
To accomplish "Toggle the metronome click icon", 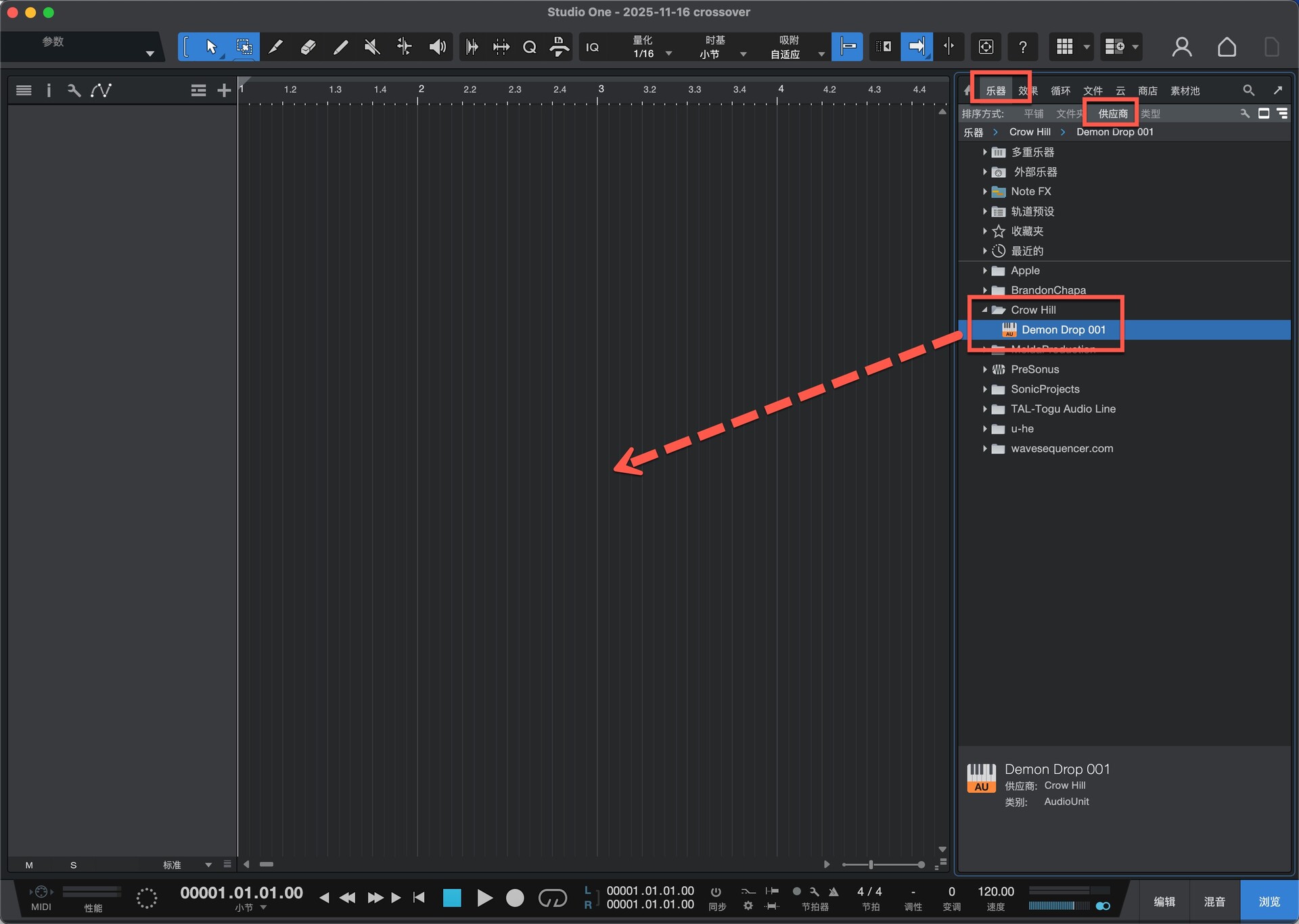I will tap(834, 892).
